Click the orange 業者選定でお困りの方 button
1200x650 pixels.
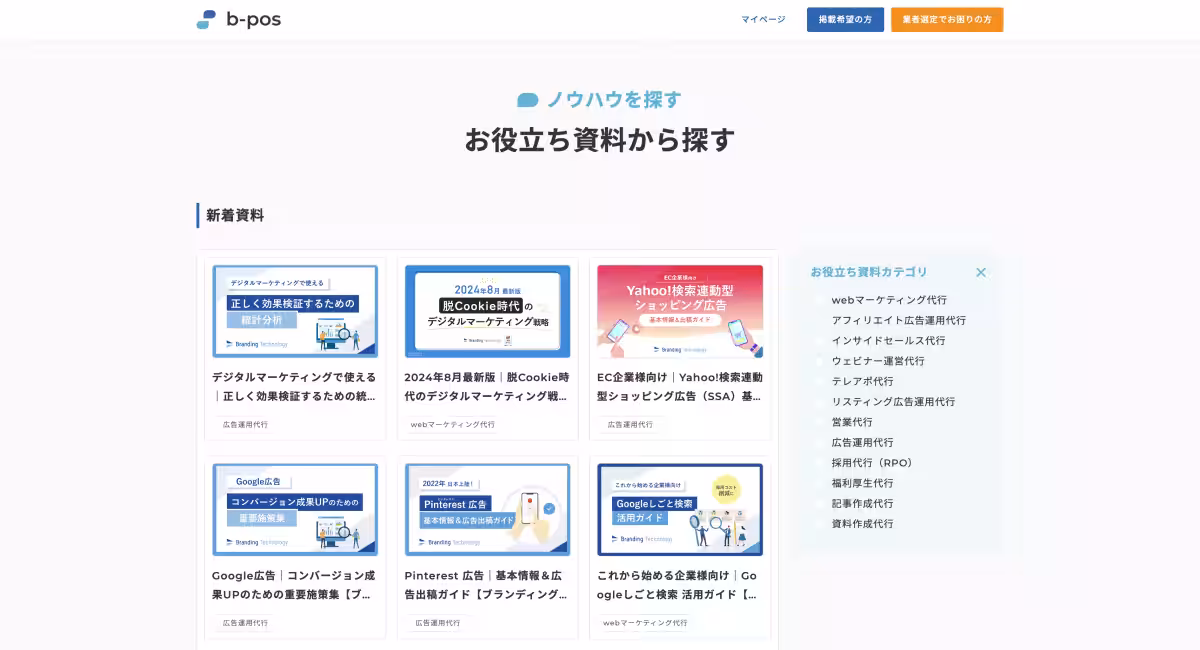[947, 18]
